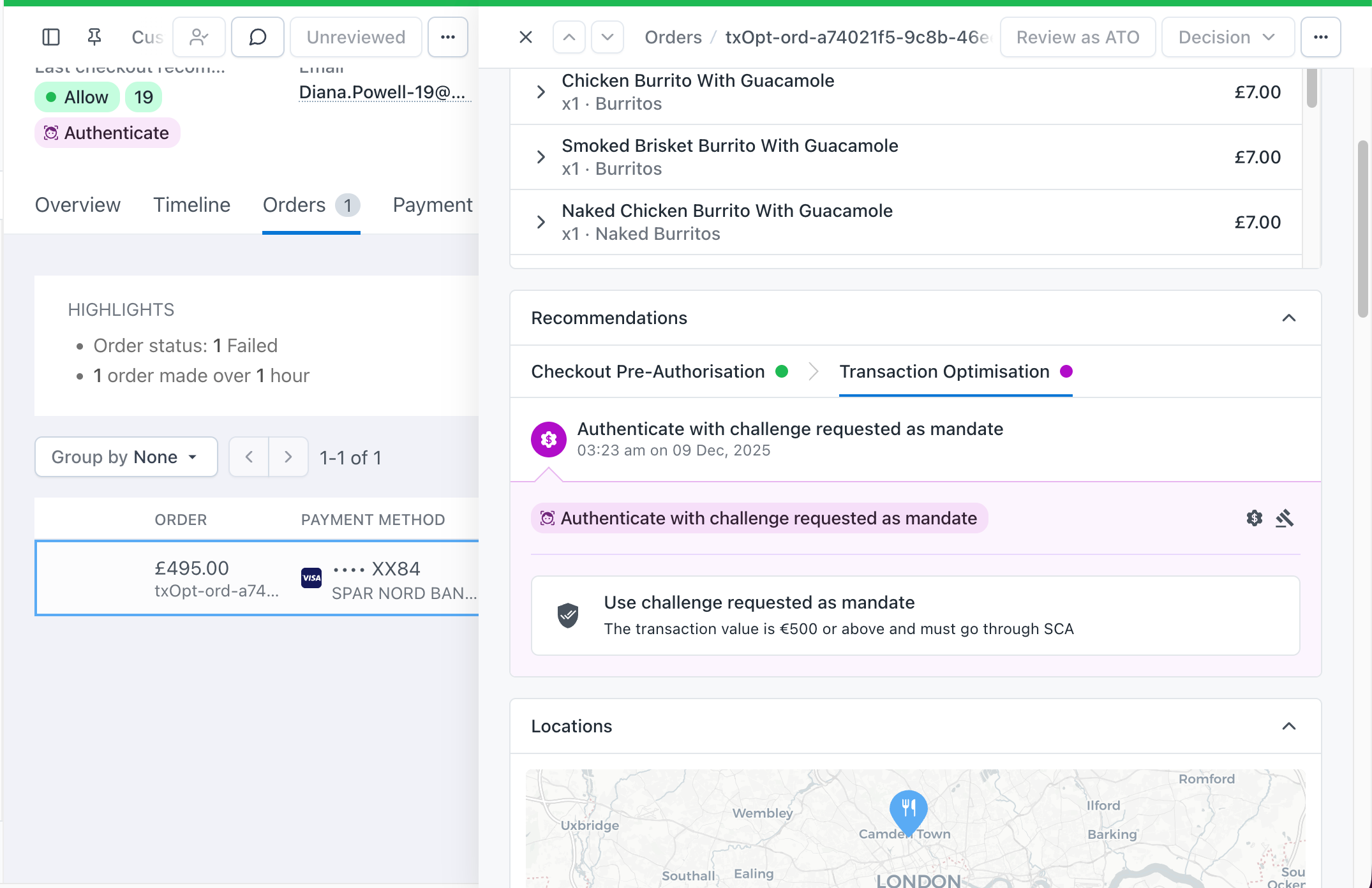The image size is (1372, 888).
Task: Open the comments speech bubble icon
Action: [x=257, y=37]
